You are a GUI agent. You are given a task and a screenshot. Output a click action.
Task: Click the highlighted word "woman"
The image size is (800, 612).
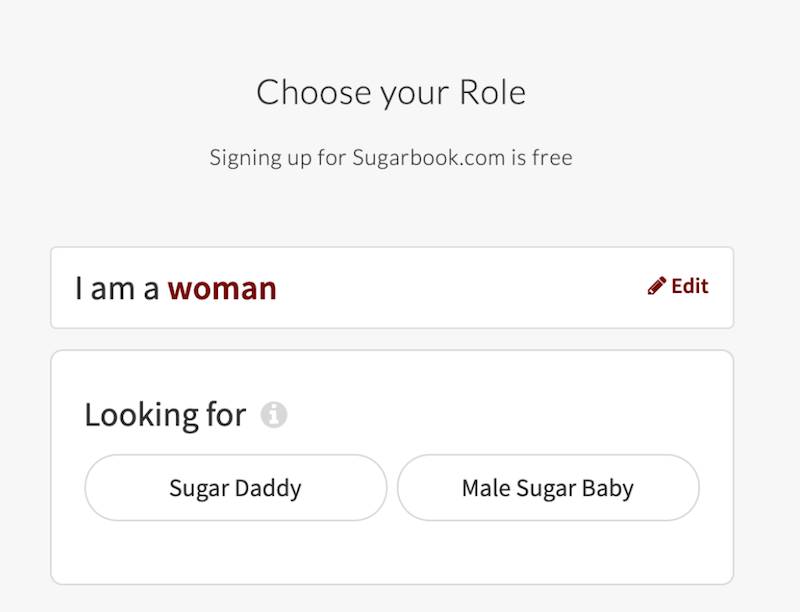pos(222,289)
